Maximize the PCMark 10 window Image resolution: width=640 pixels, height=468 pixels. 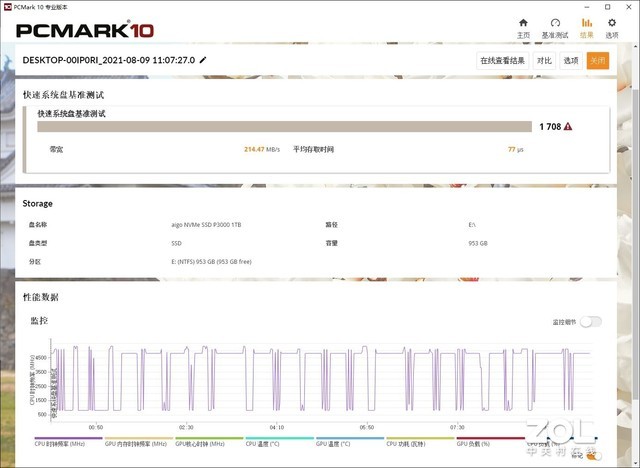(x=608, y=7)
